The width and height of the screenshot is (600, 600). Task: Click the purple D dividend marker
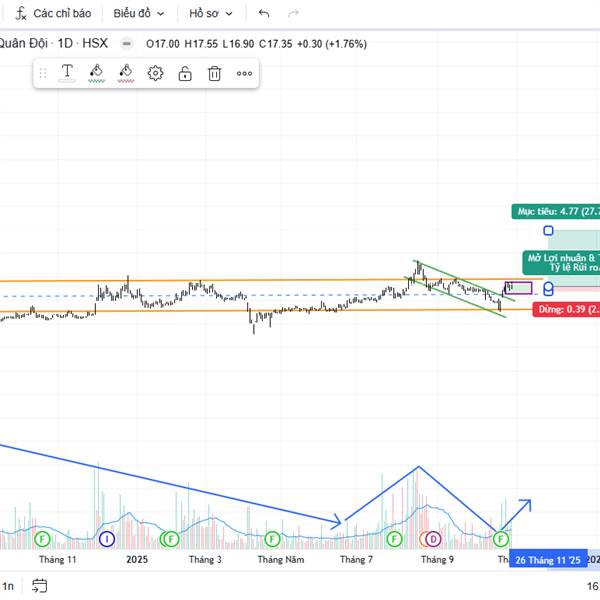(433, 539)
